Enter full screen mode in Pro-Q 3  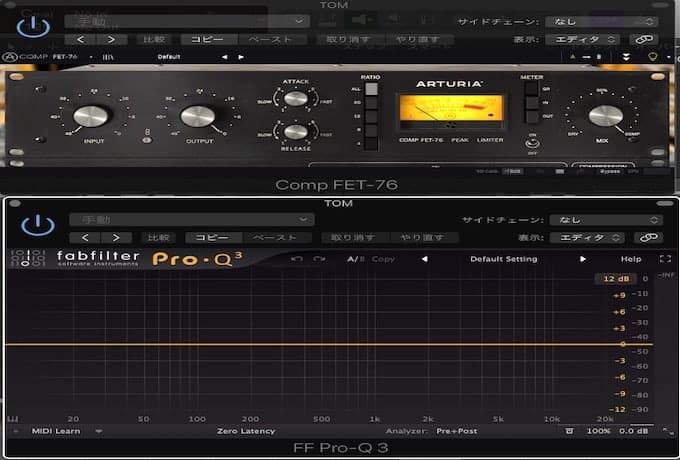(665, 259)
